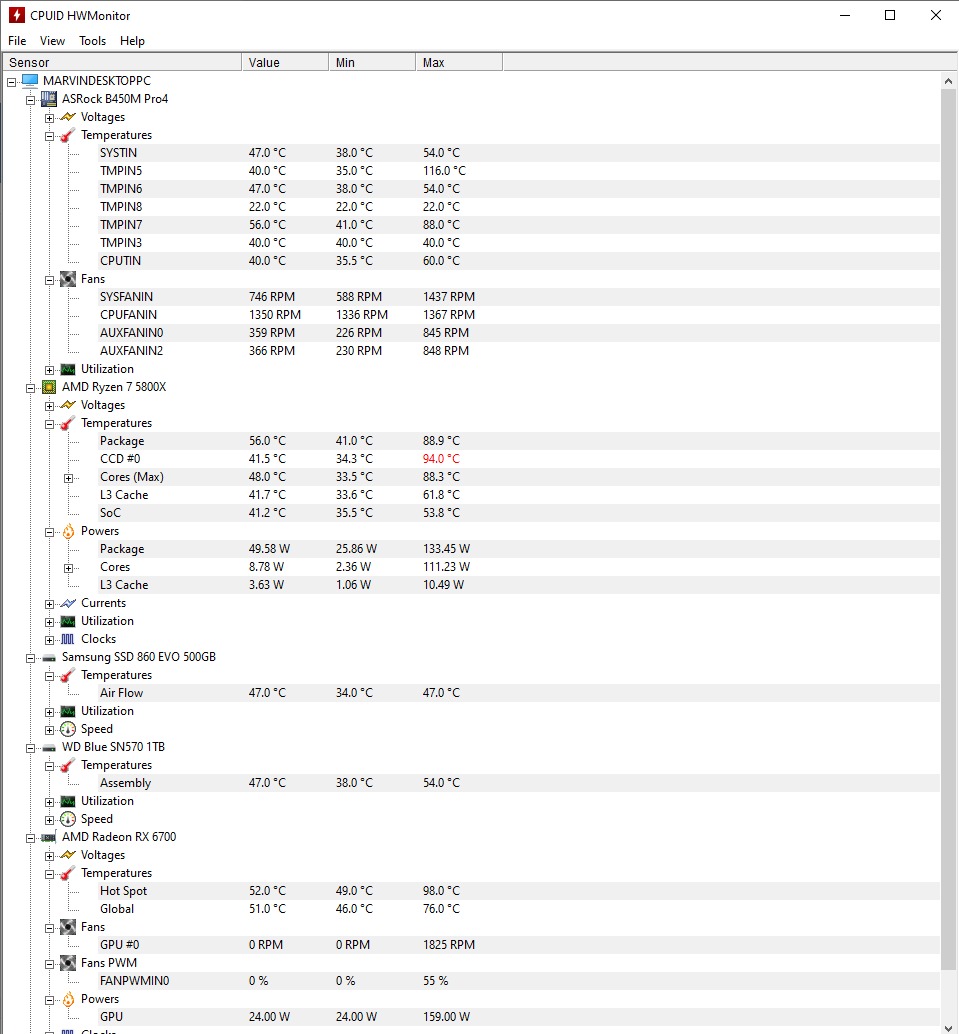Viewport: 959px width, 1034px height.
Task: Click the Max column header
Action: 459,63
